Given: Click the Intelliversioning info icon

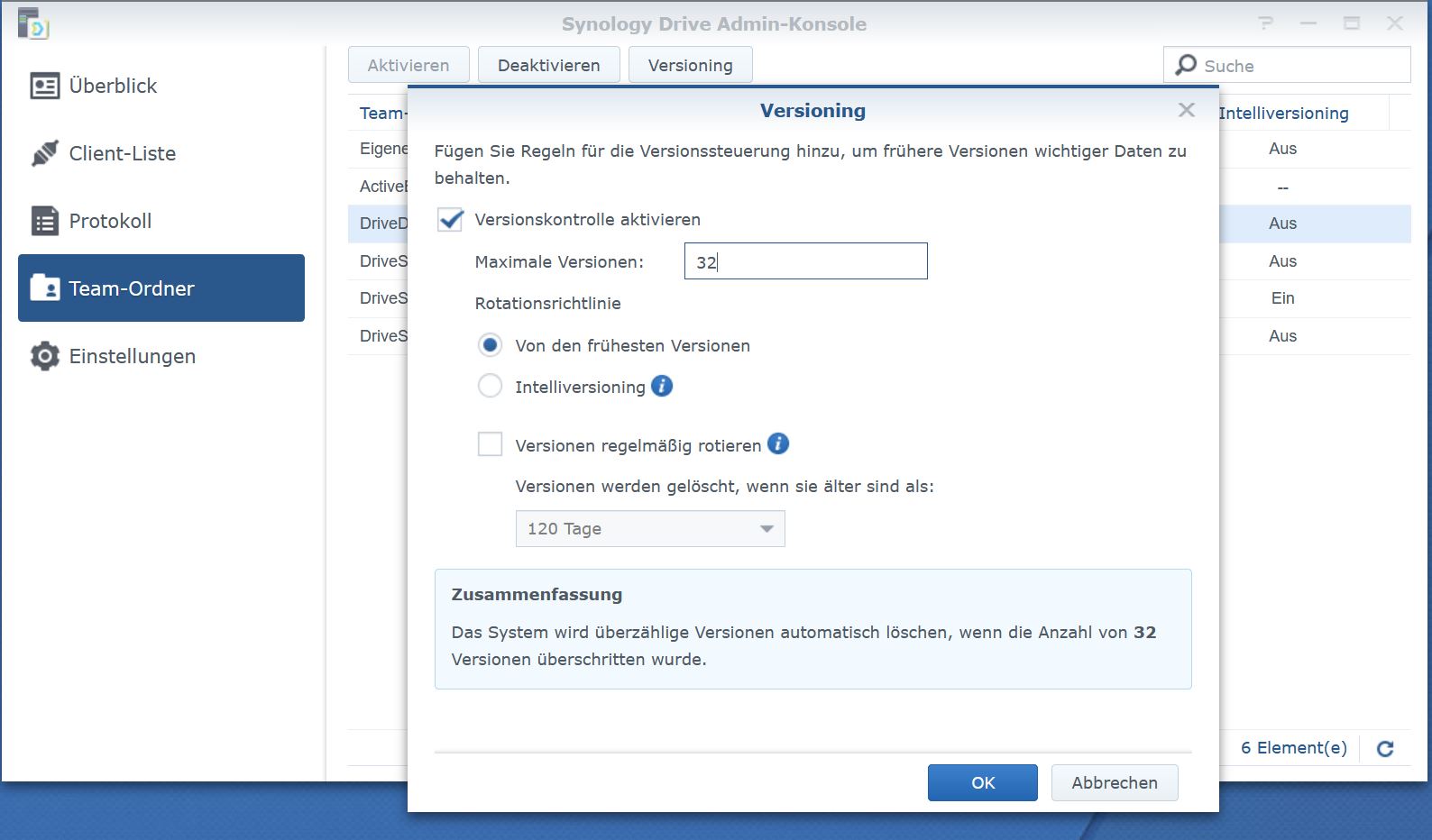Looking at the screenshot, I should (x=662, y=386).
